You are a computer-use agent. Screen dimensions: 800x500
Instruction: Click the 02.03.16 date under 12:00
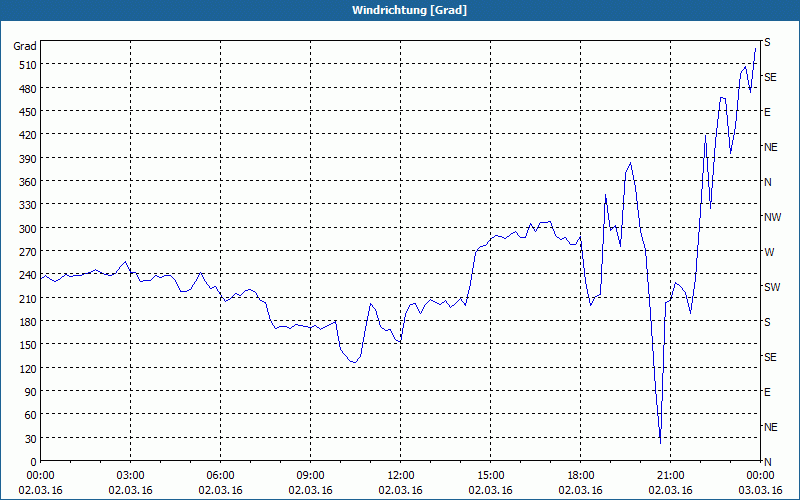401,490
